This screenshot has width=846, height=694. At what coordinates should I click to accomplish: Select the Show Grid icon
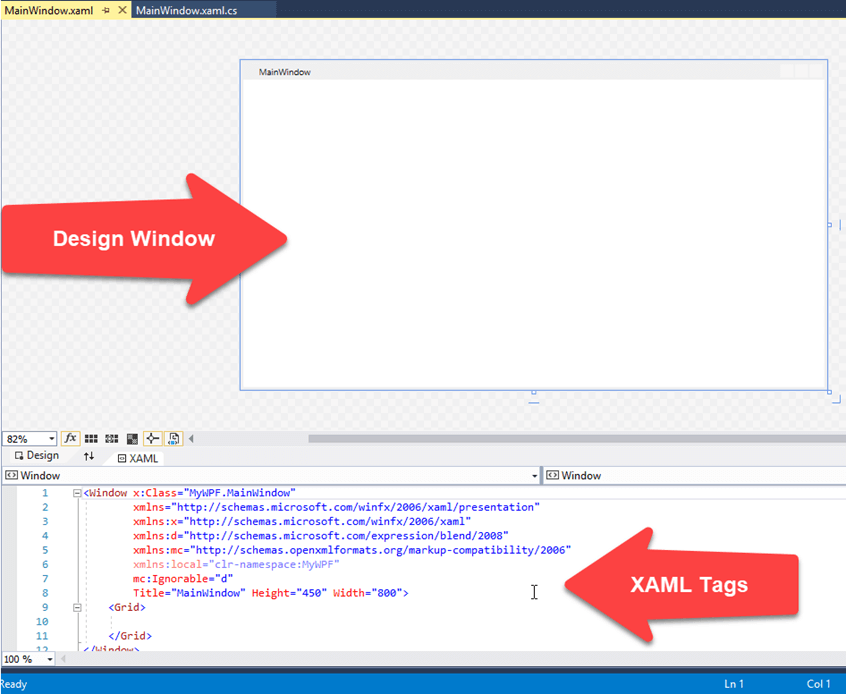click(91, 438)
